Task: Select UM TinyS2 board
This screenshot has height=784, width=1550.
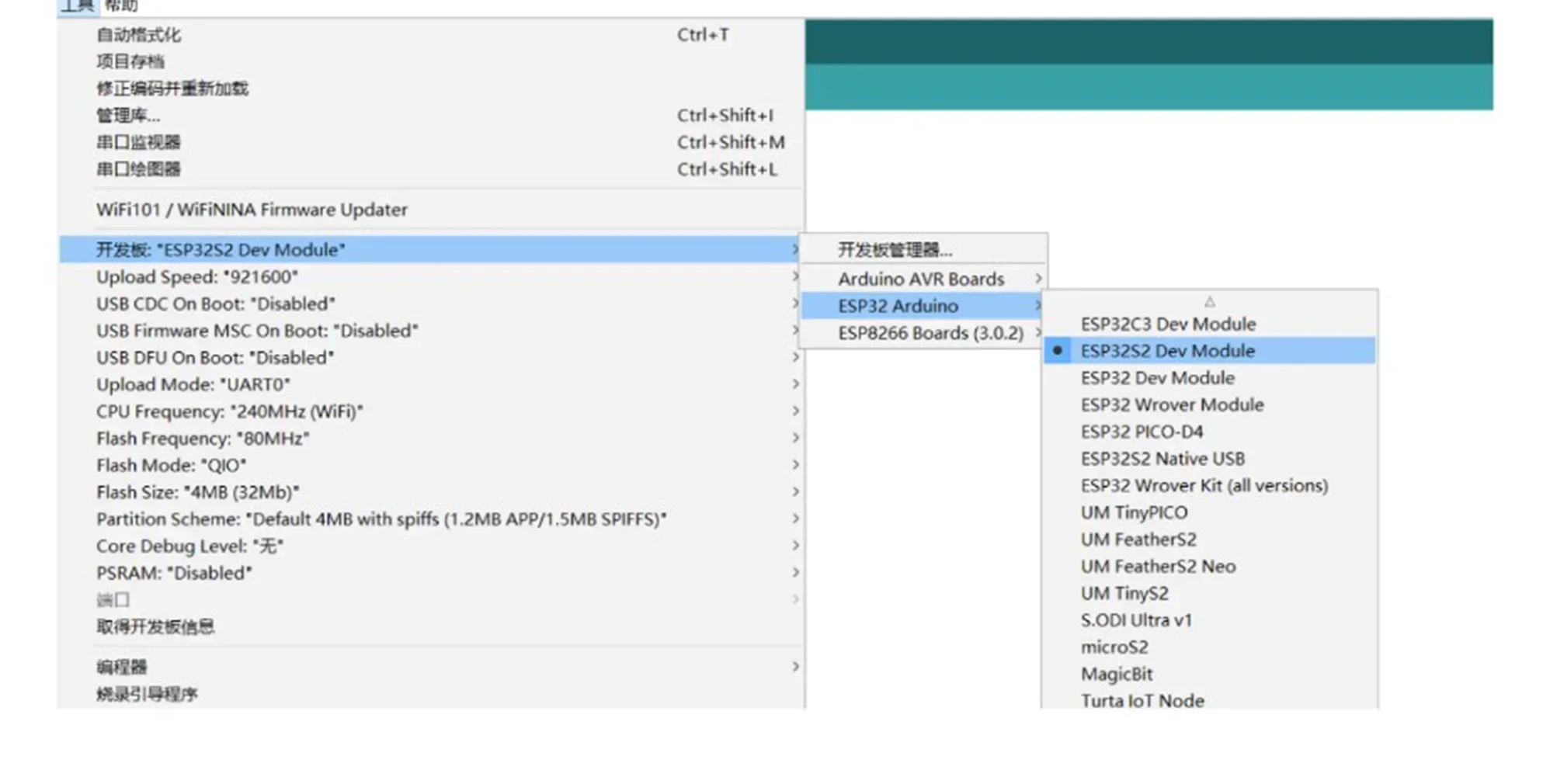Action: click(1210, 593)
